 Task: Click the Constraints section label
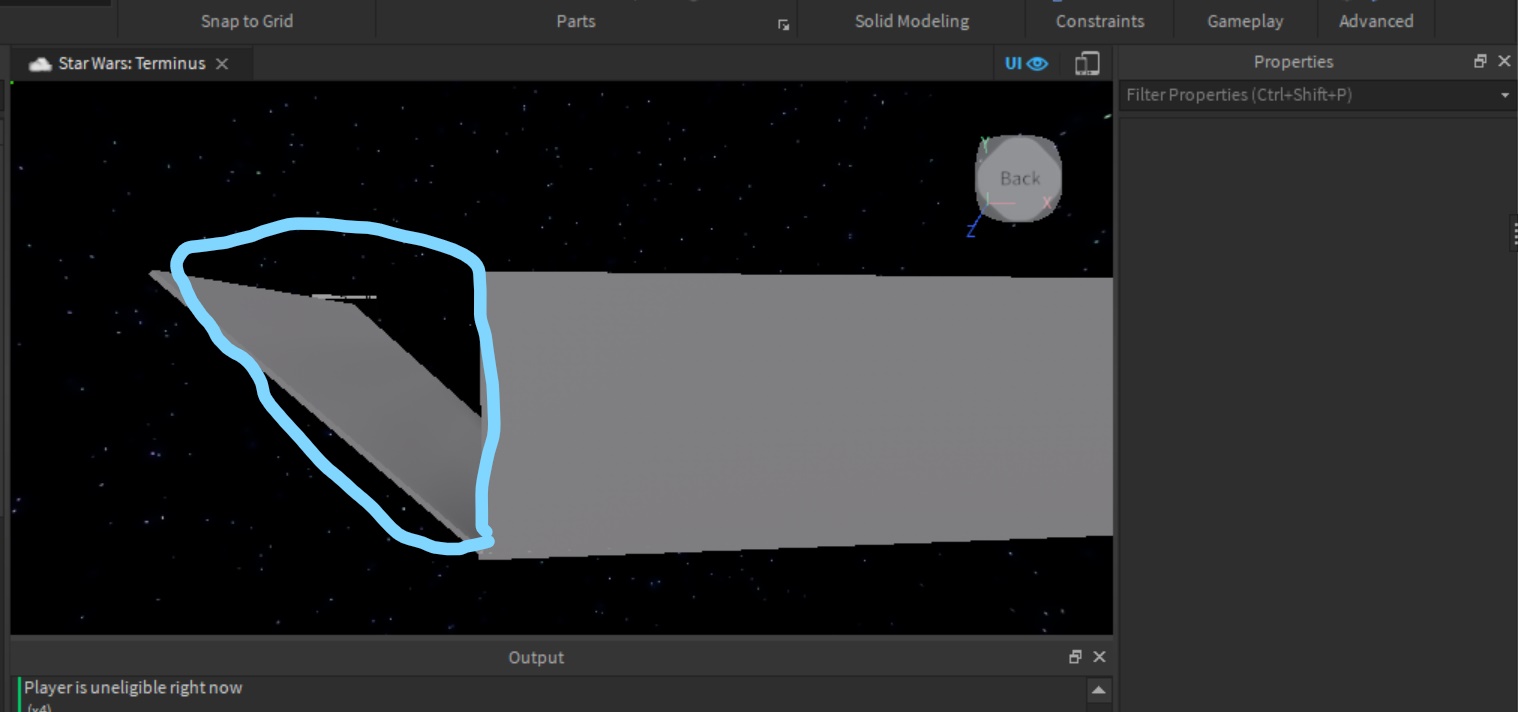(x=1100, y=21)
